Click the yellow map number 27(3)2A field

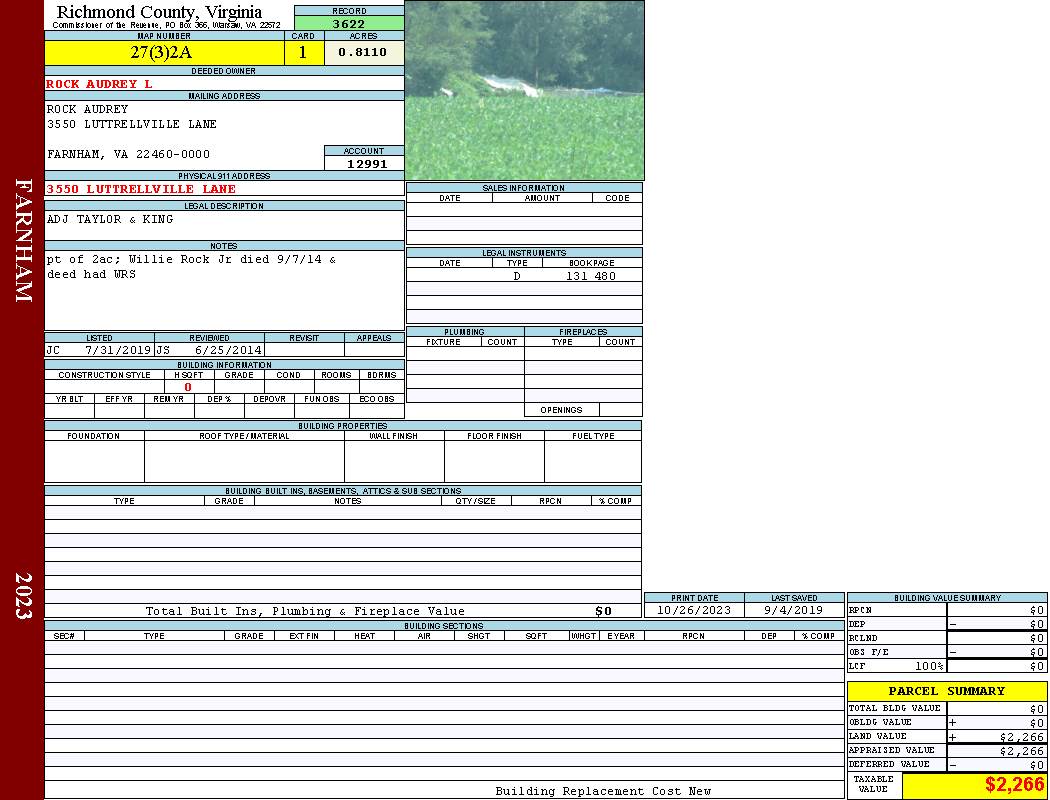coord(161,53)
